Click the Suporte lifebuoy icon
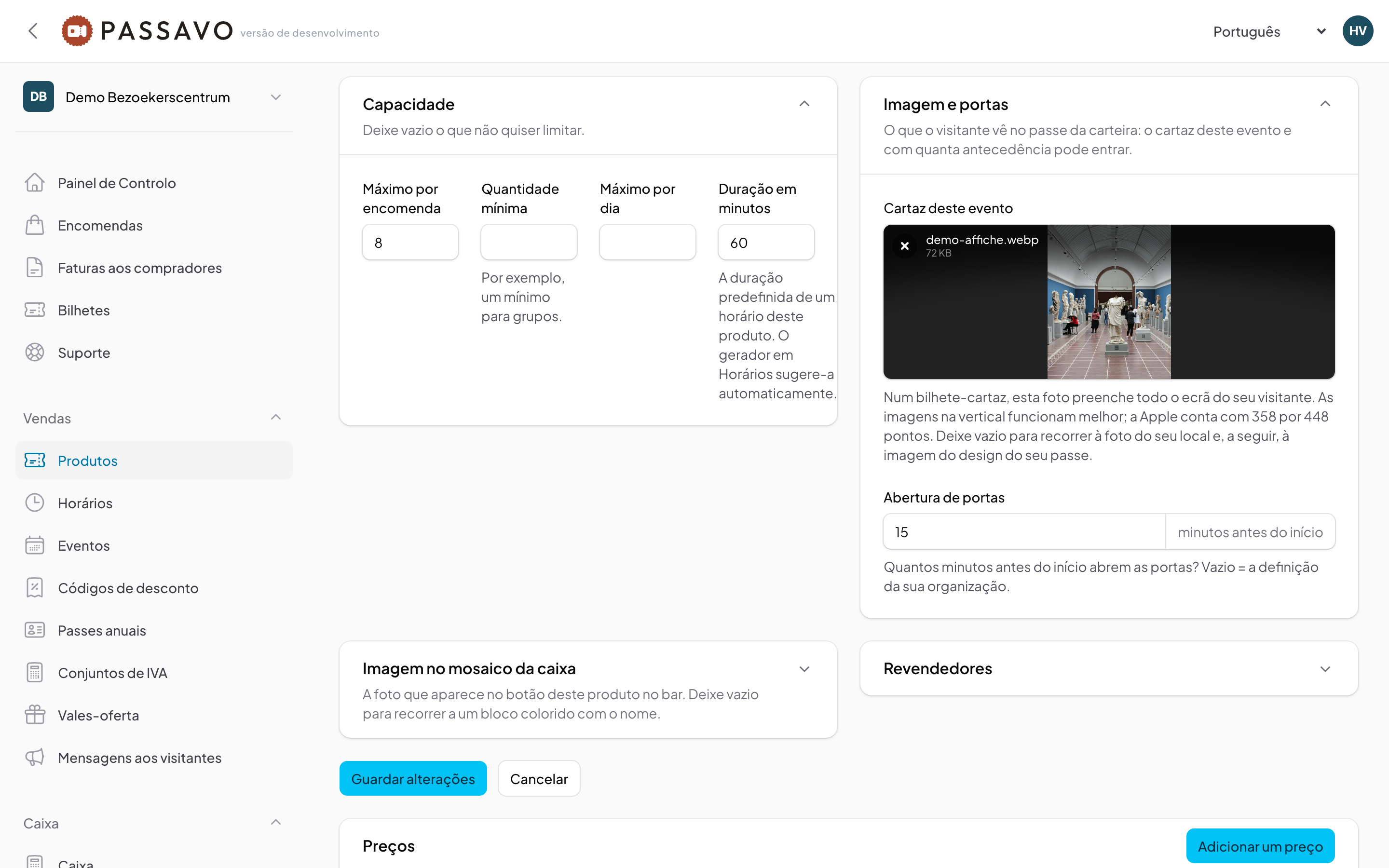The height and width of the screenshot is (868, 1389). (34, 353)
